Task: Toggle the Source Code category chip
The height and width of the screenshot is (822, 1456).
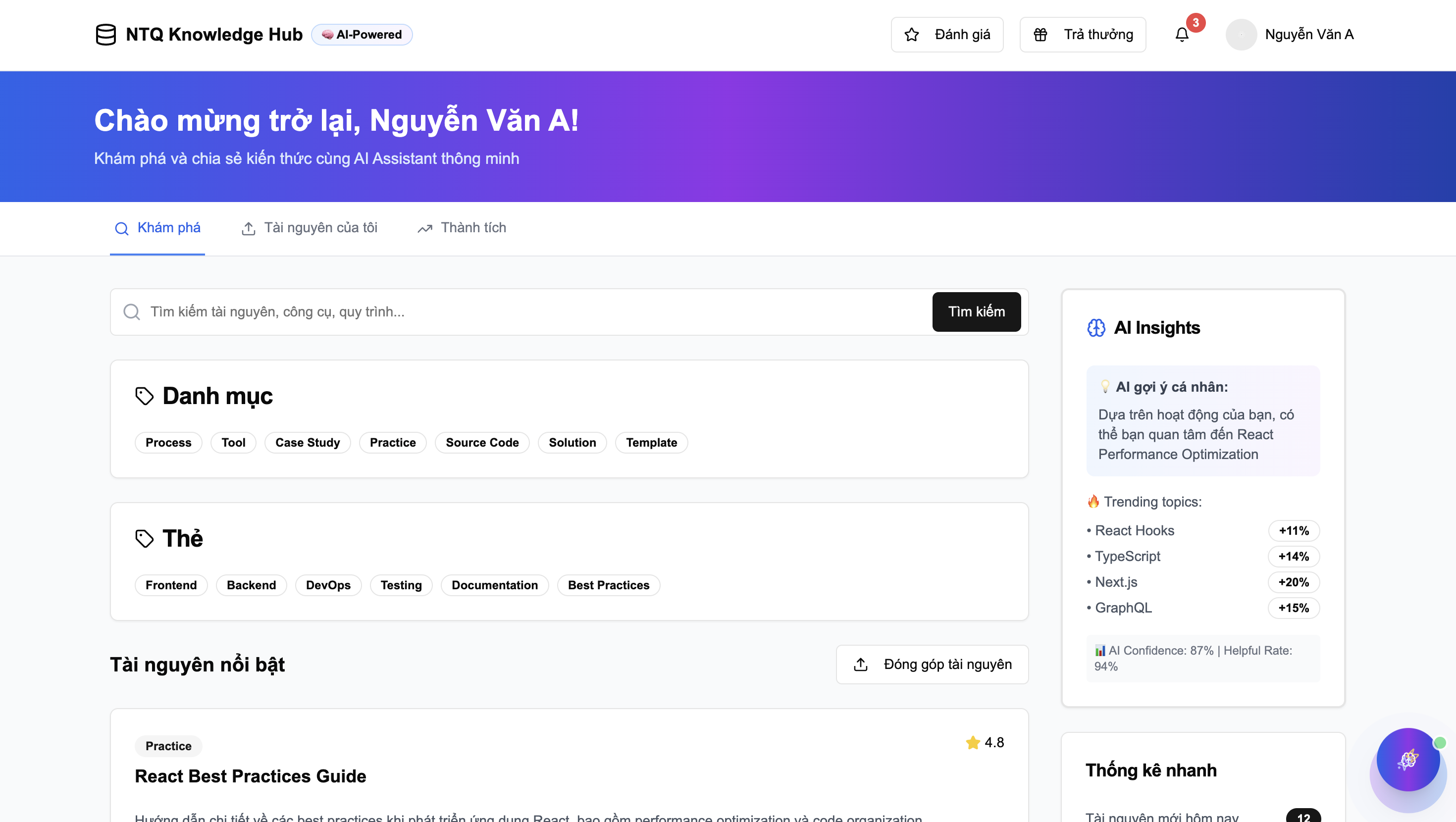Action: tap(481, 443)
